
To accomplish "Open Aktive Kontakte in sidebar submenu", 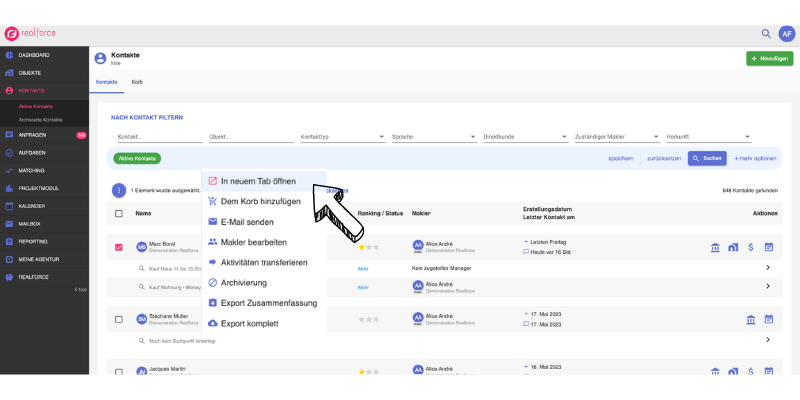I will coord(36,107).
